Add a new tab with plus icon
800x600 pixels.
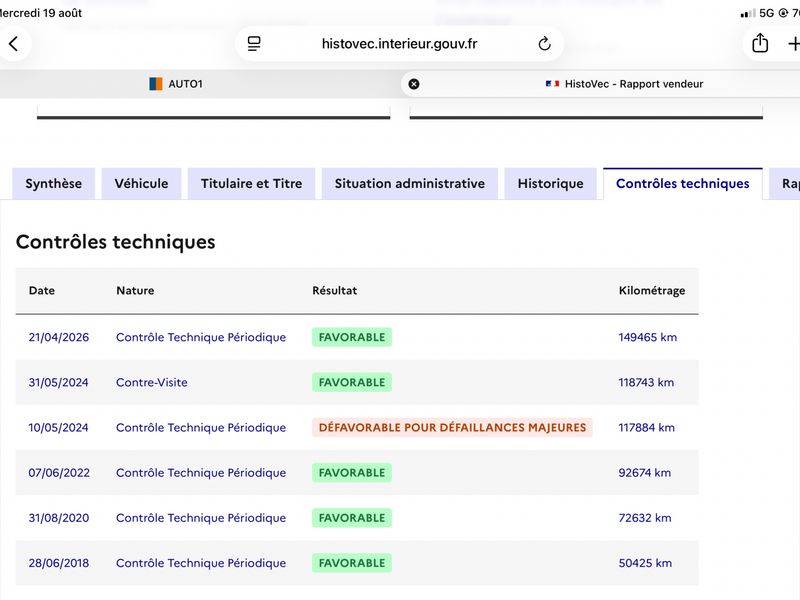794,44
